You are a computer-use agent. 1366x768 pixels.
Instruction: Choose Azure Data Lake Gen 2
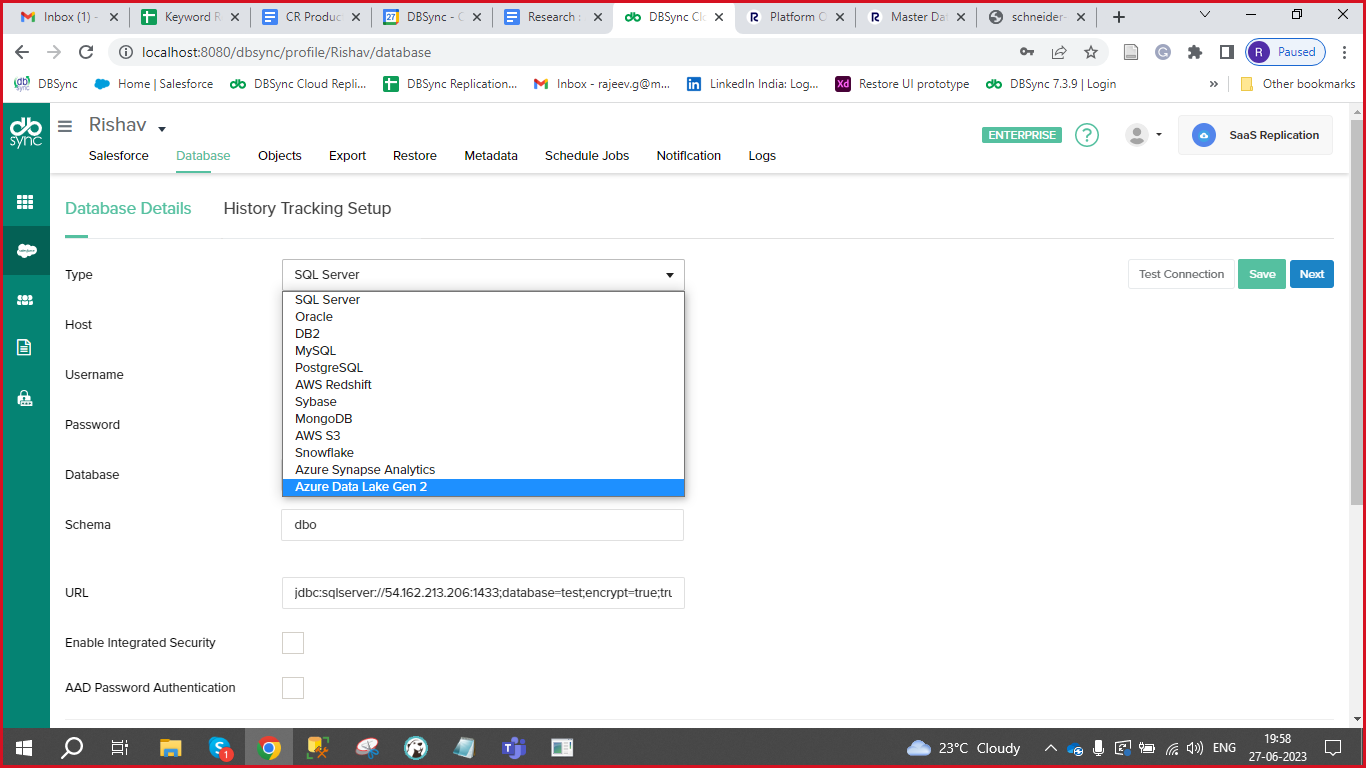coord(483,487)
